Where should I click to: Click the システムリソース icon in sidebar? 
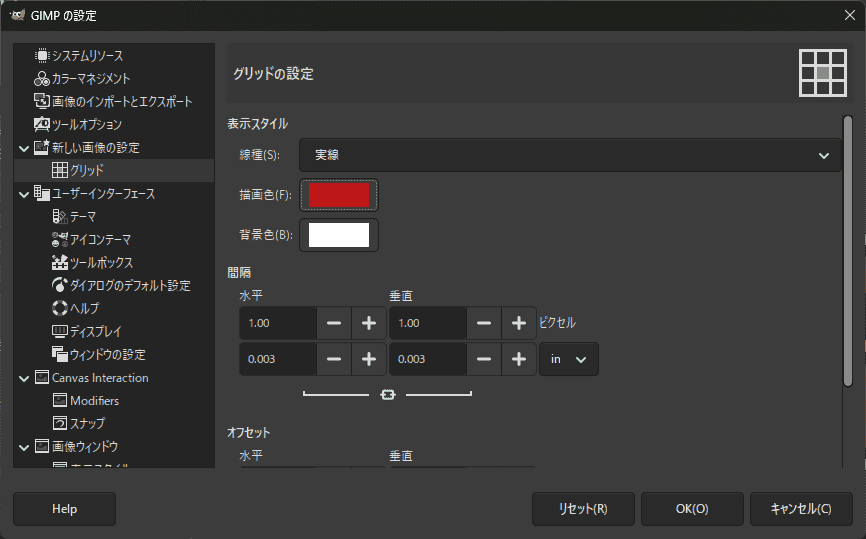(42, 56)
